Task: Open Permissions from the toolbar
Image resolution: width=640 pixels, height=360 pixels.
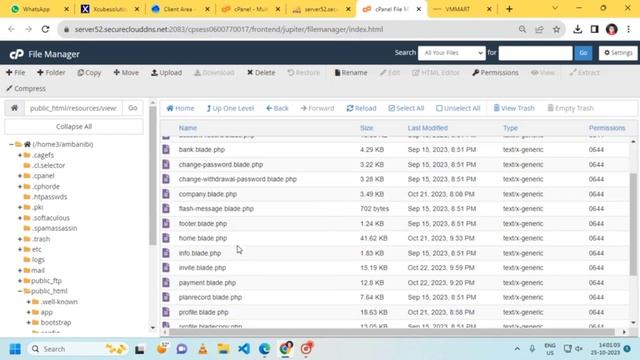Action: [x=495, y=73]
